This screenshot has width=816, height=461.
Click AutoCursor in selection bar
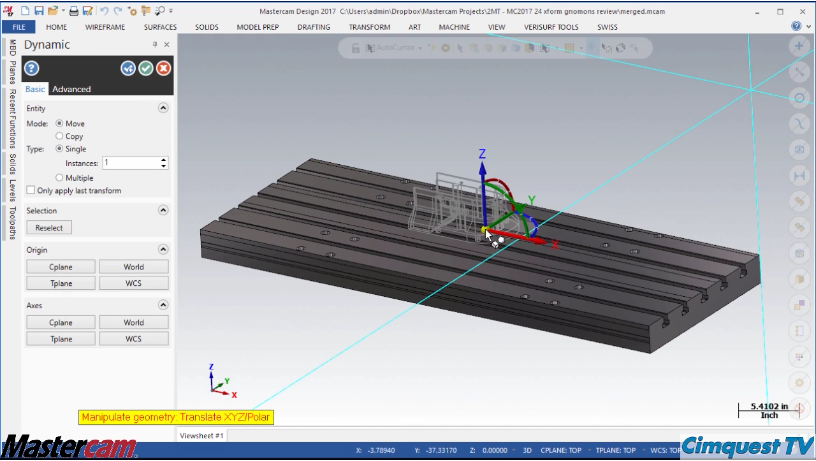pyautogui.click(x=395, y=47)
